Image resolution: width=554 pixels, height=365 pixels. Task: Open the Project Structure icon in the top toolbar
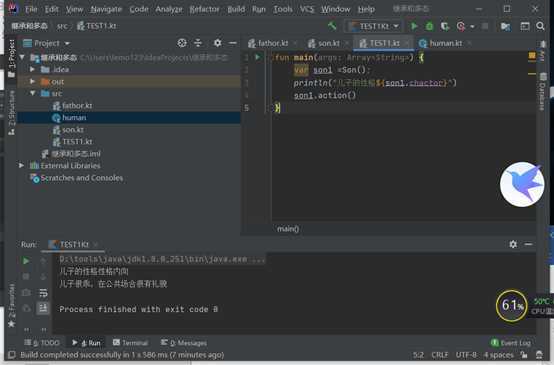click(506, 26)
